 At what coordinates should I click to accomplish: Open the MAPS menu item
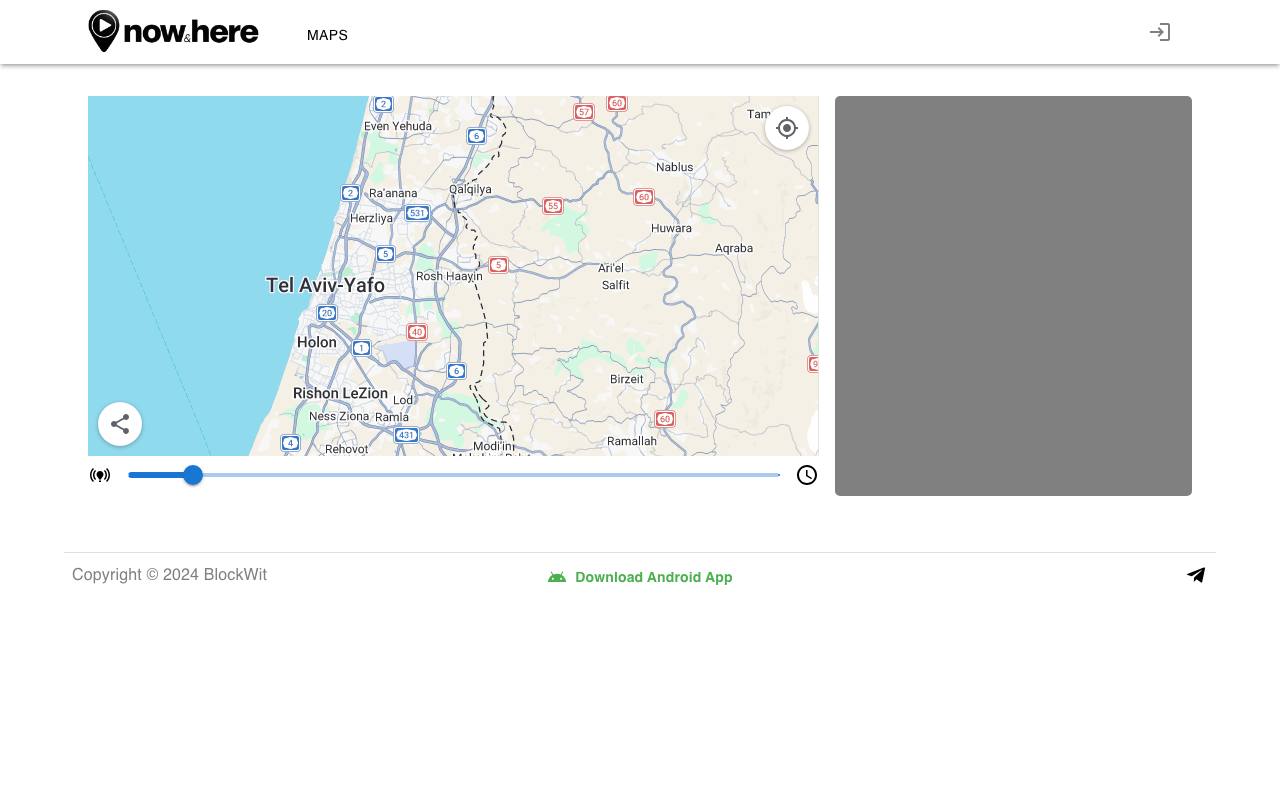[327, 35]
